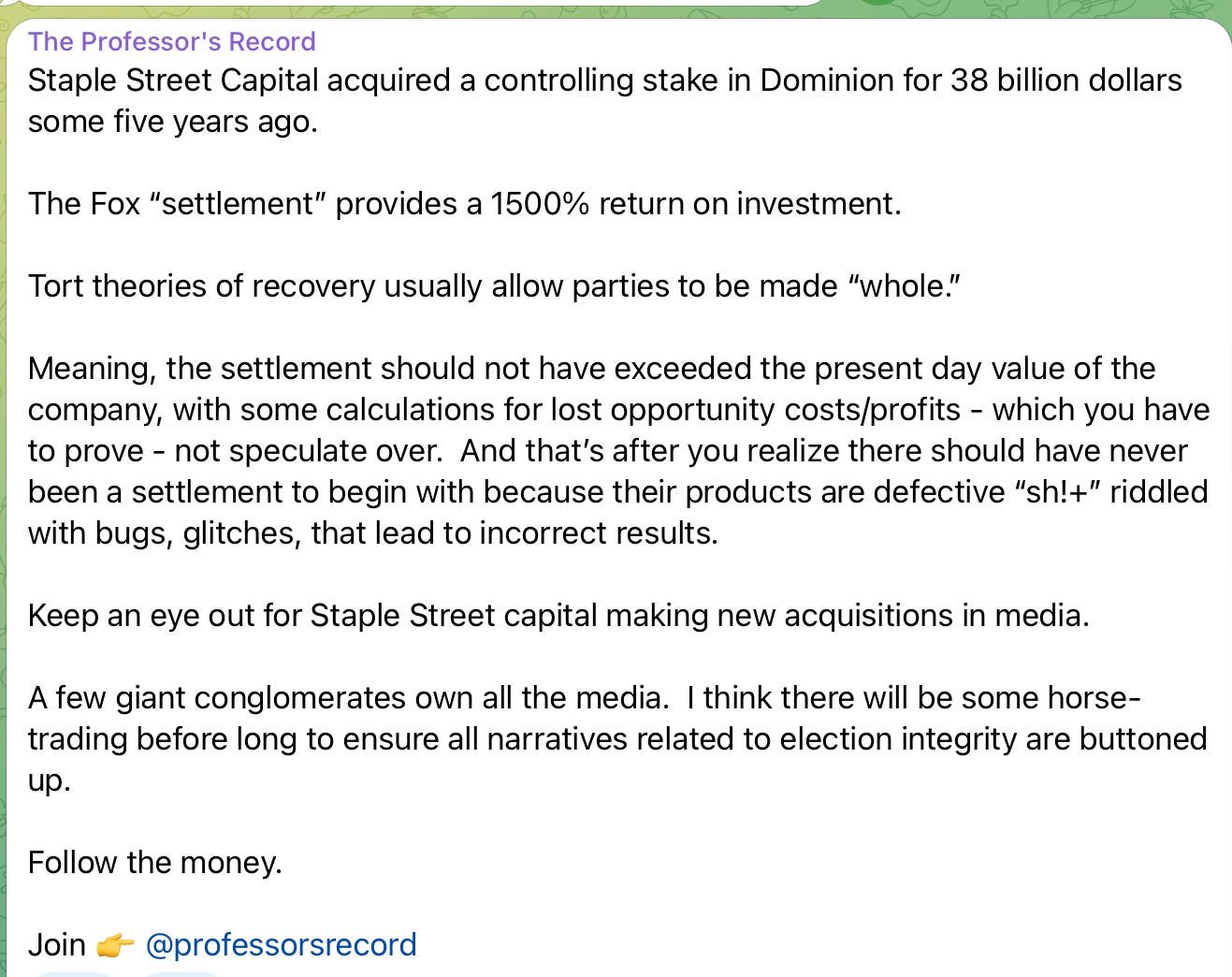The width and height of the screenshot is (1232, 977).
Task: Click the word "Meaning," starting the paragraph
Action: [x=92, y=368]
